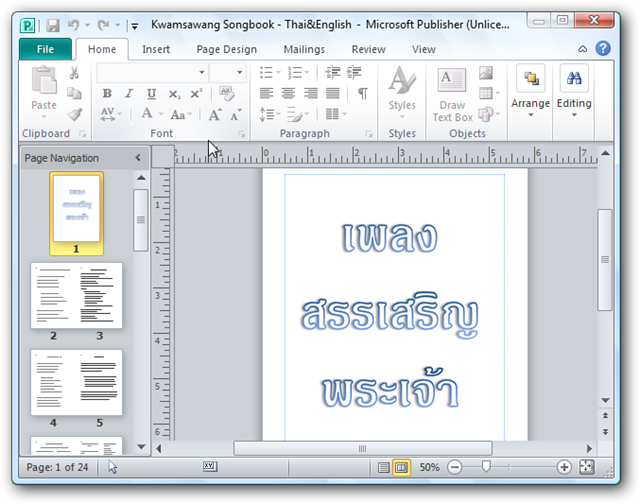Select page 1 thumbnail

pyautogui.click(x=77, y=213)
